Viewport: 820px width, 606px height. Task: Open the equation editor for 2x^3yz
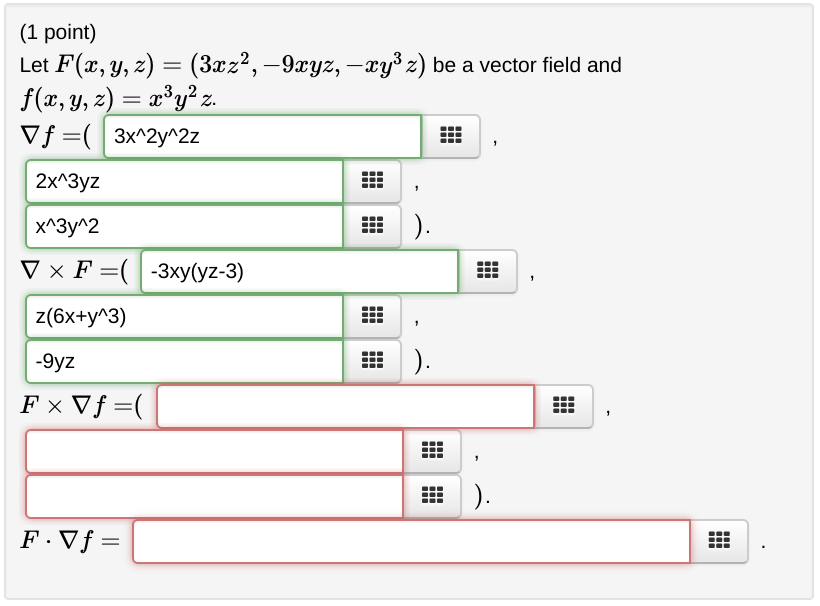coord(371,181)
